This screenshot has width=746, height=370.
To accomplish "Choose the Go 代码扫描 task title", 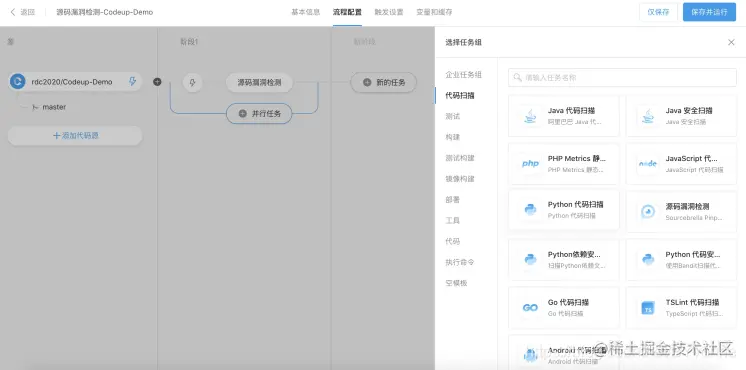I will point(569,302).
